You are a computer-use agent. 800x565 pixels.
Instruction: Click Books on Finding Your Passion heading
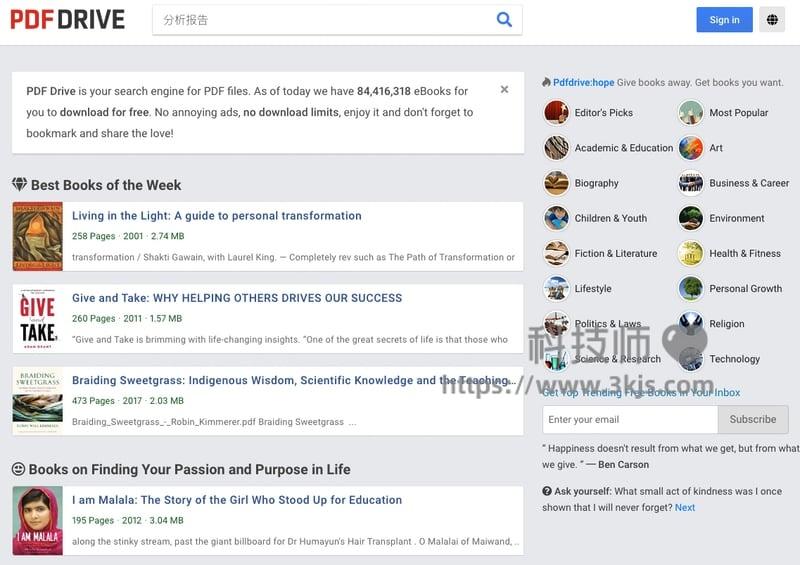pyautogui.click(x=189, y=469)
